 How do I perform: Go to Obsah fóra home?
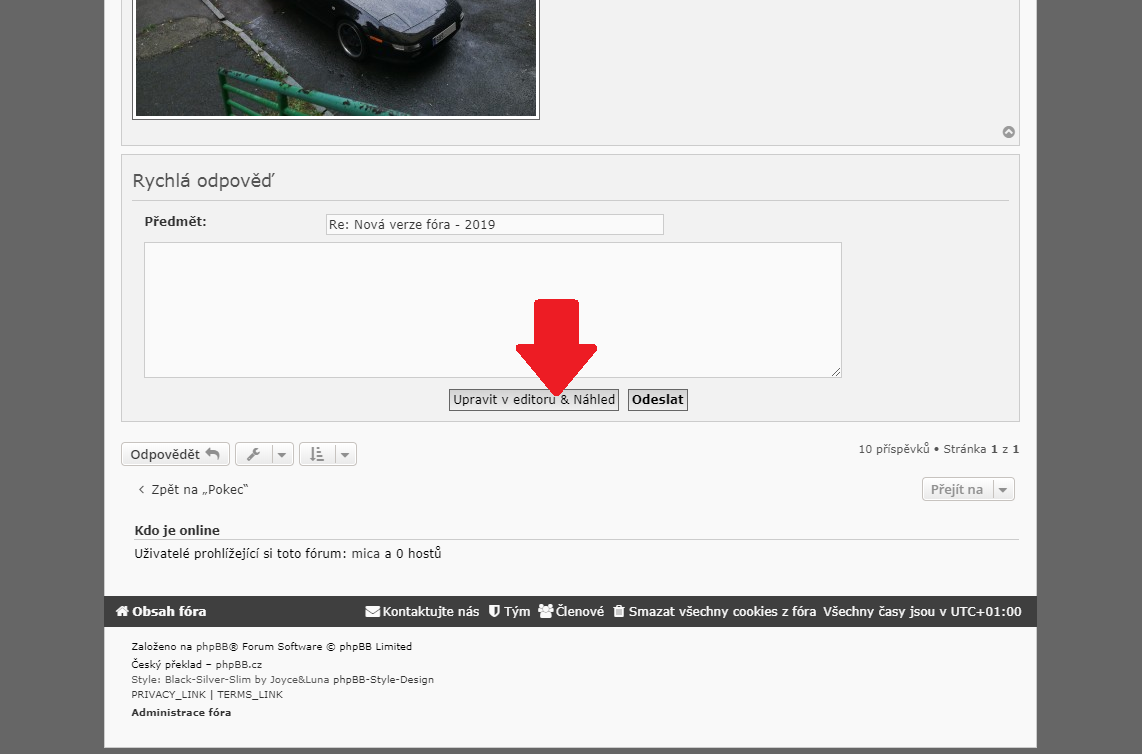click(x=161, y=611)
